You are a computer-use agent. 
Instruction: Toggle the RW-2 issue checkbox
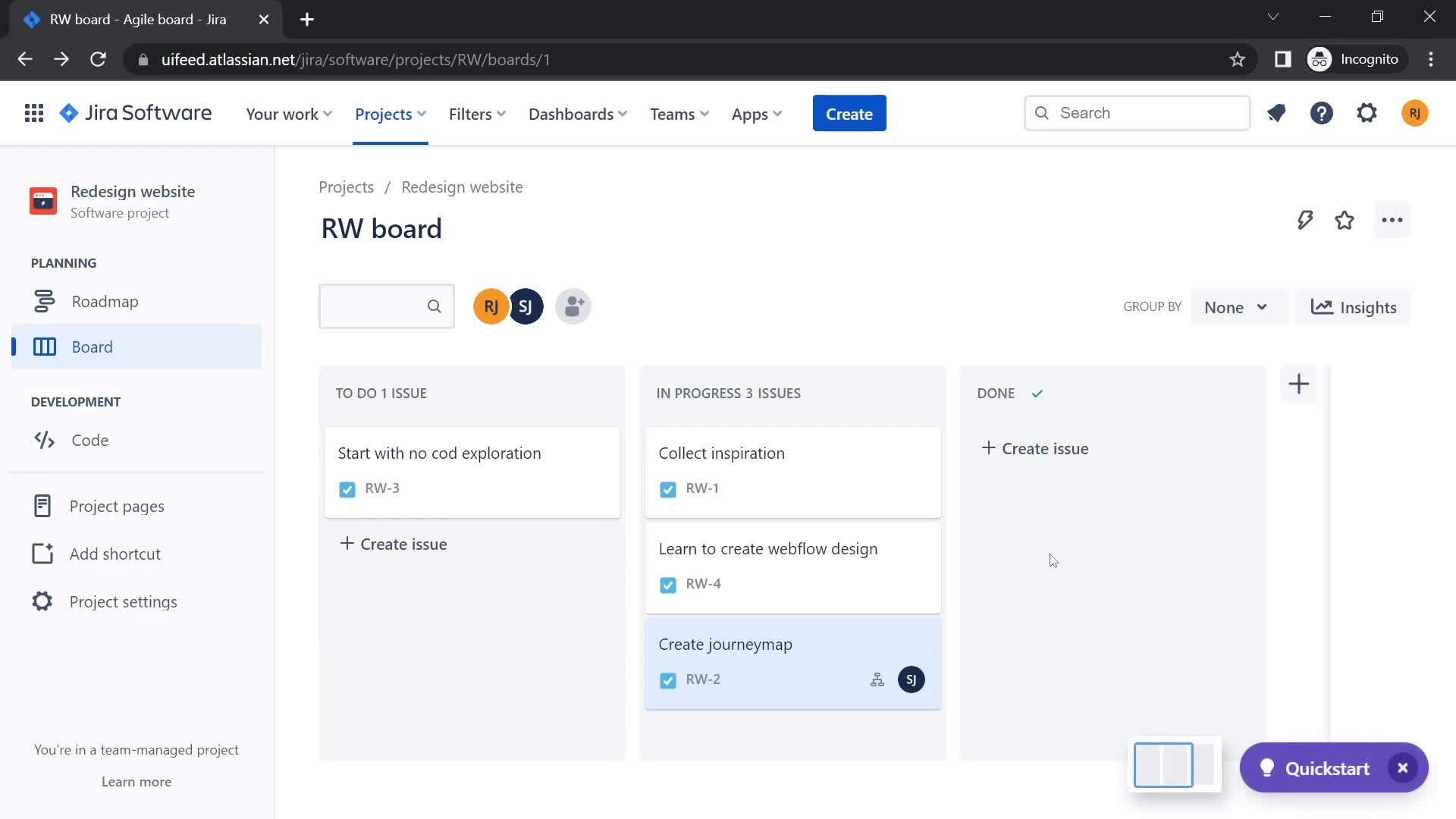(668, 680)
